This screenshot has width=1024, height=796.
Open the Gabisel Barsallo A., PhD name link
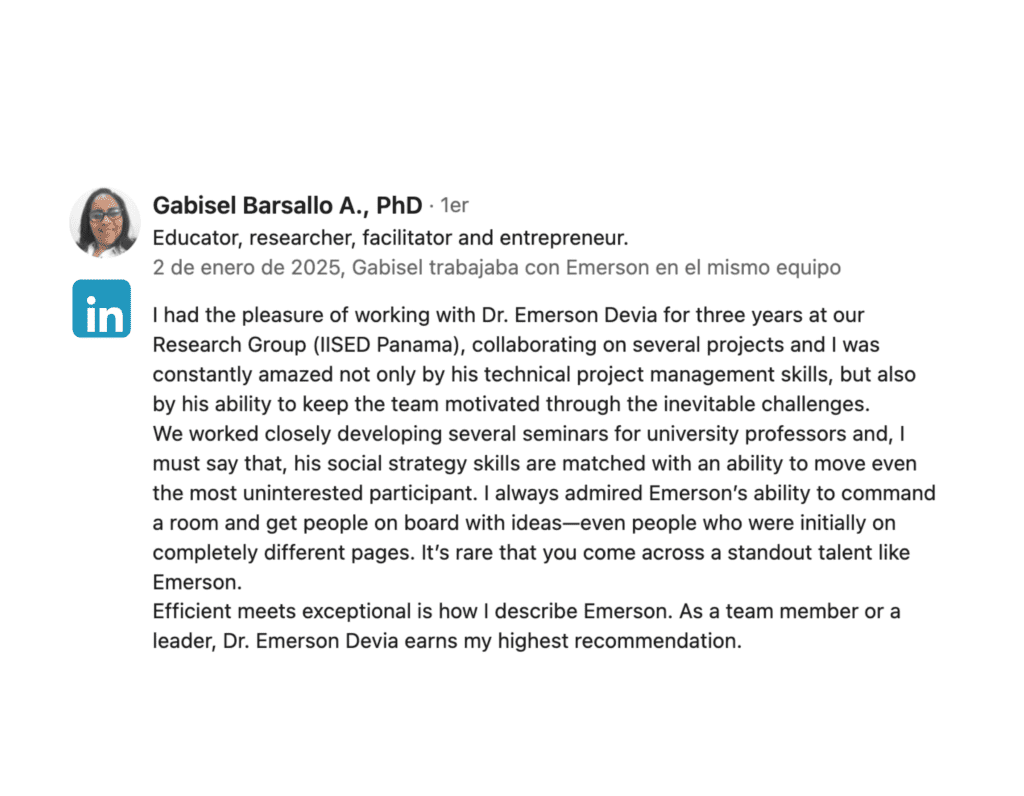(287, 206)
